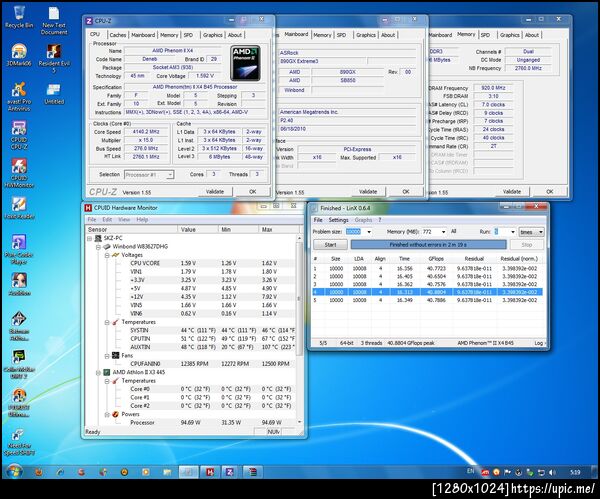
Task: Launch the Need For Speed SHIFT shortcut
Action: [x=19, y=442]
